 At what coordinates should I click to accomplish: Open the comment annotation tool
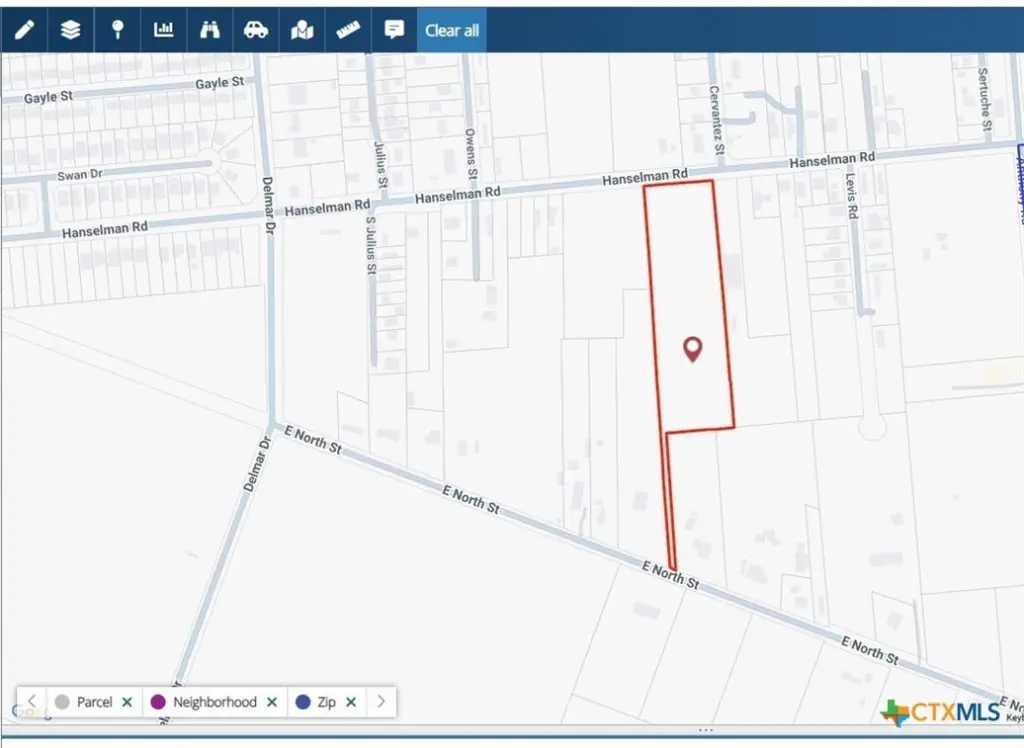click(x=394, y=29)
